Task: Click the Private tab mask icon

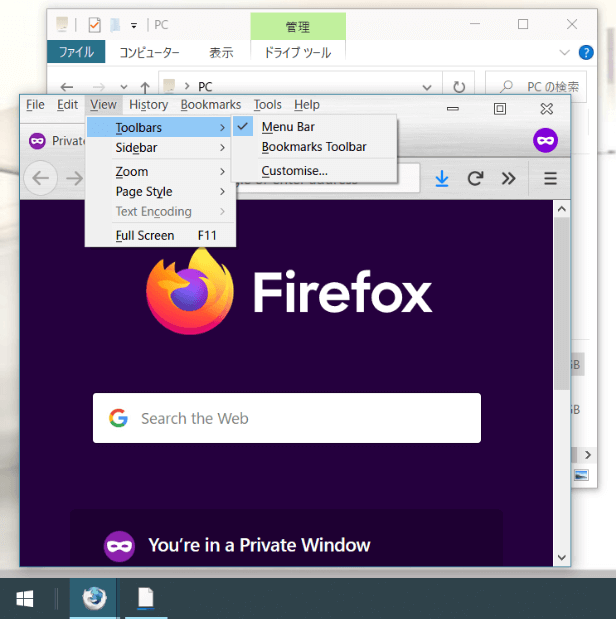Action: (38, 141)
